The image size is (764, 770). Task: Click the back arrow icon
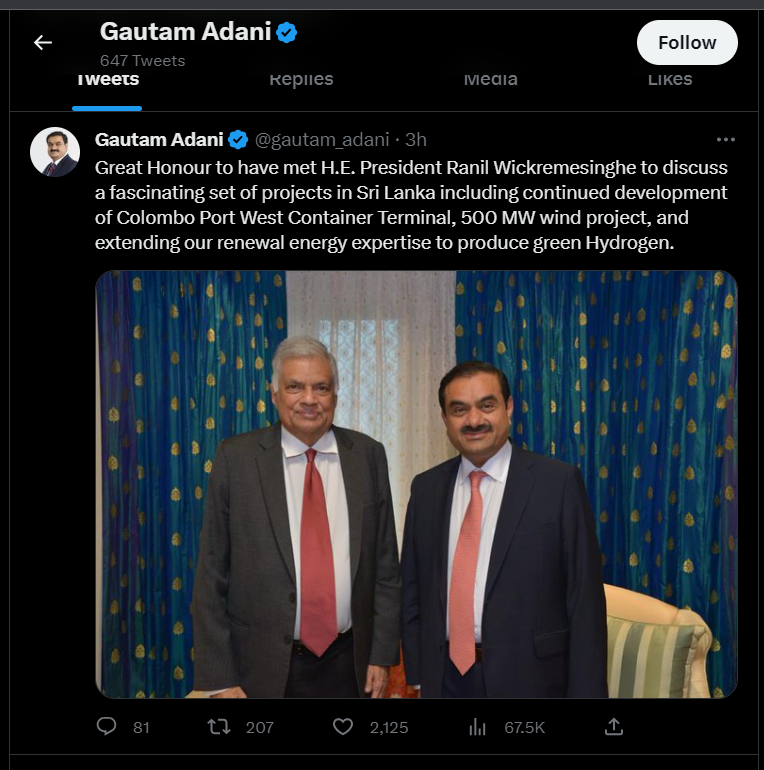click(x=42, y=42)
